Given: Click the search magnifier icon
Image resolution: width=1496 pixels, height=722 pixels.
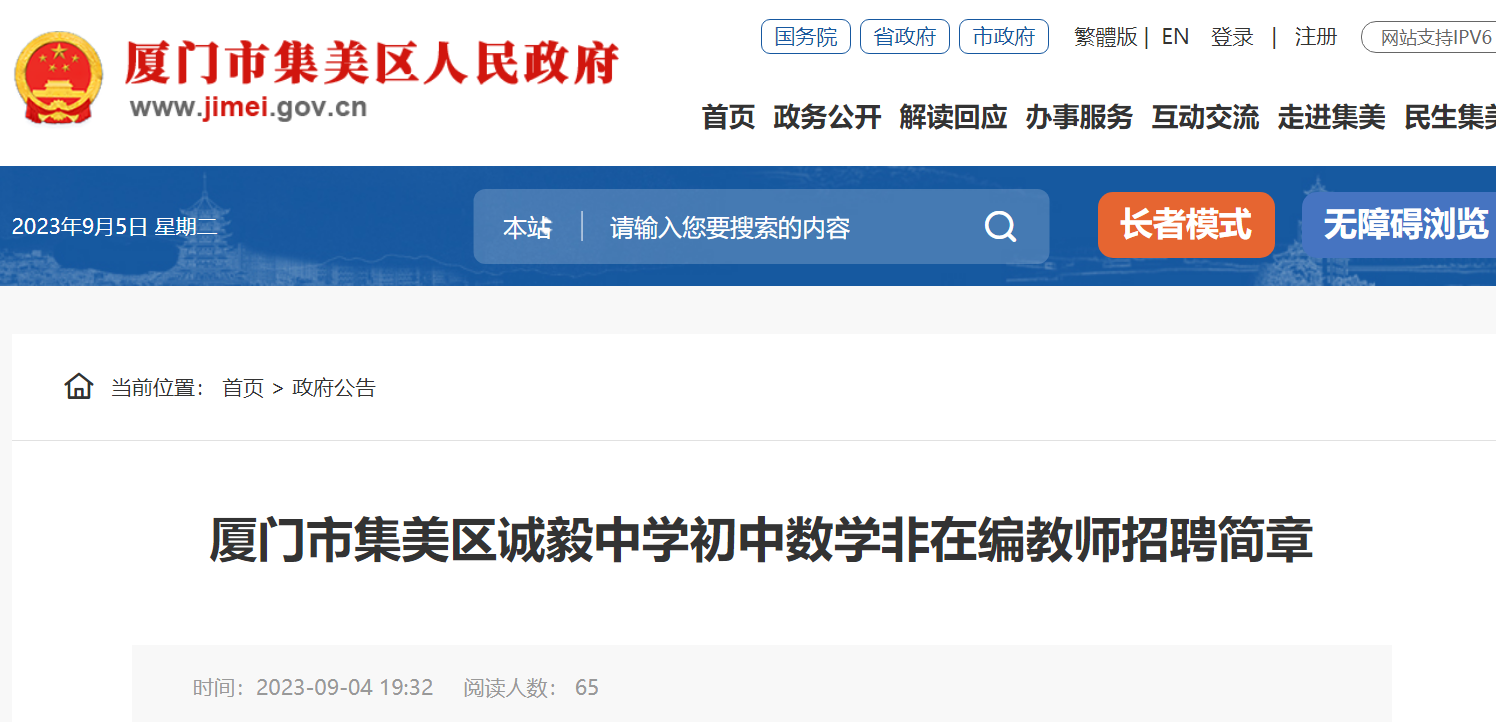Looking at the screenshot, I should click(1000, 227).
